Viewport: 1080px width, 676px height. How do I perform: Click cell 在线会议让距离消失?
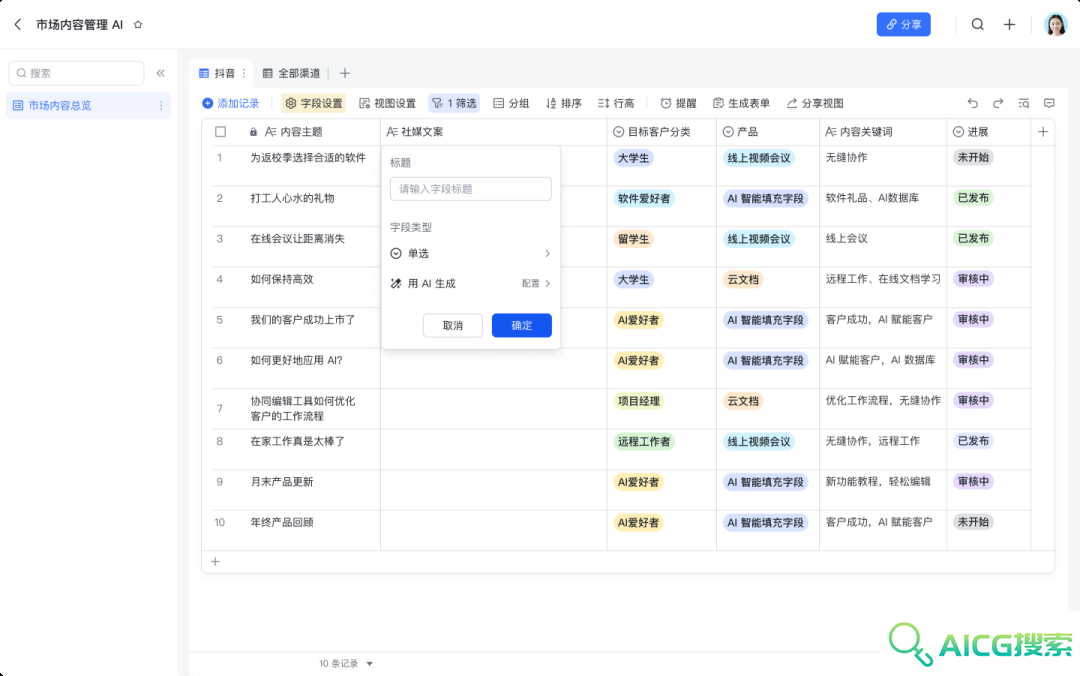(x=297, y=239)
